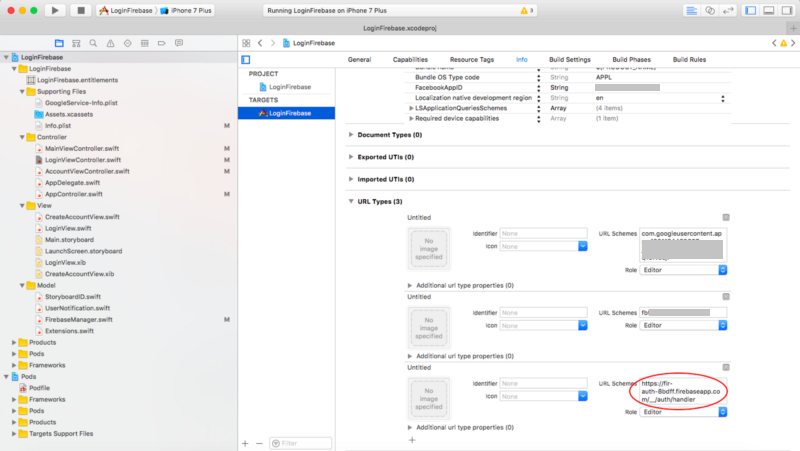Click the Identifier field of fb URL type

(x=543, y=313)
